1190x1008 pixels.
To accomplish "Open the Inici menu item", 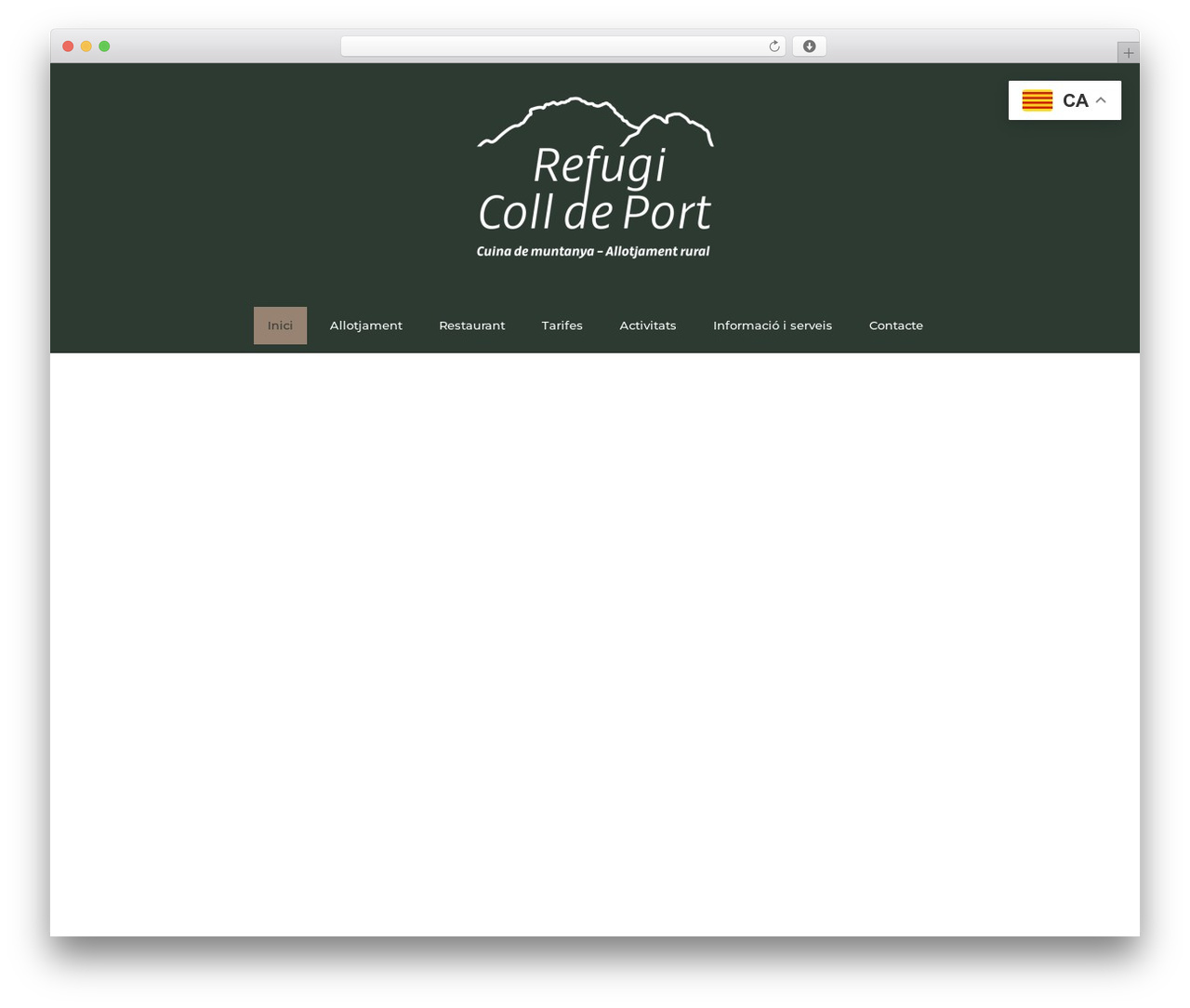I will coord(280,325).
